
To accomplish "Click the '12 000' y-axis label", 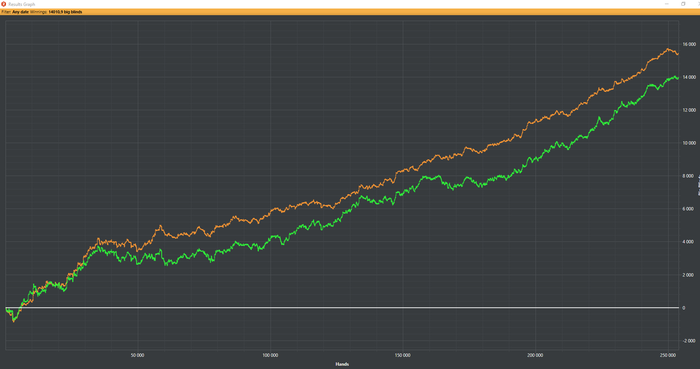I will [689, 110].
